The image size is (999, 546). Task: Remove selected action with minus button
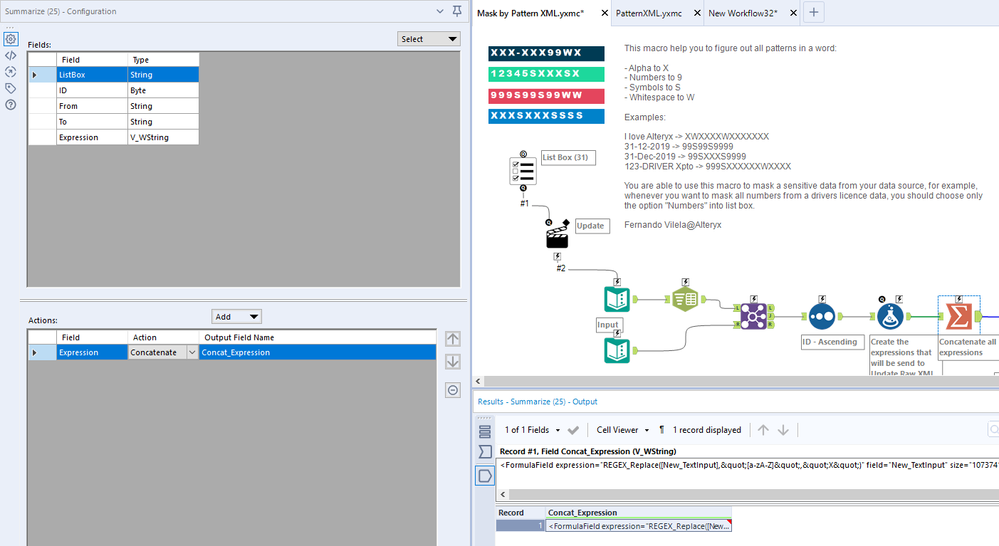(x=452, y=390)
